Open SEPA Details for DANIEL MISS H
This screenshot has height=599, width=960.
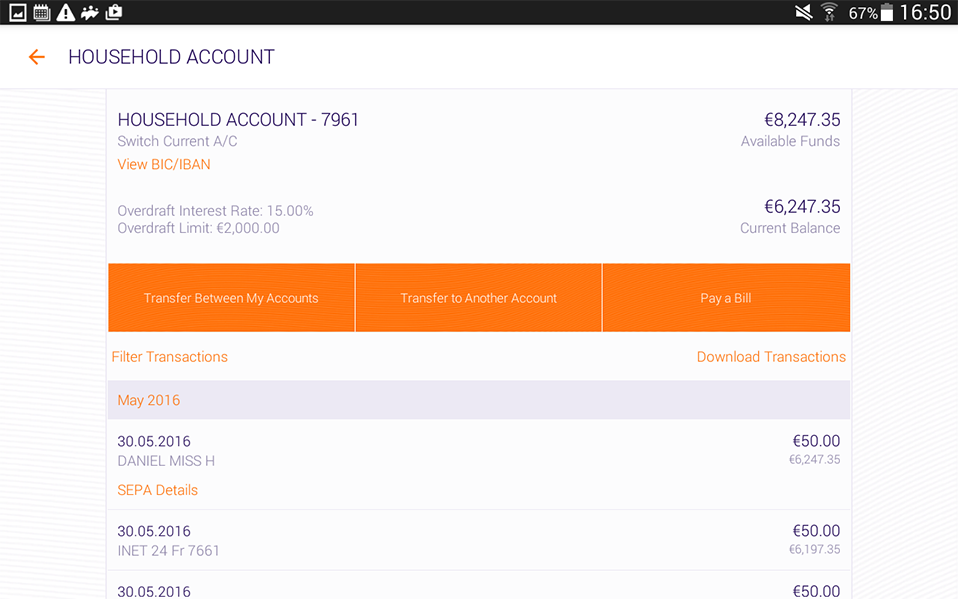(158, 490)
